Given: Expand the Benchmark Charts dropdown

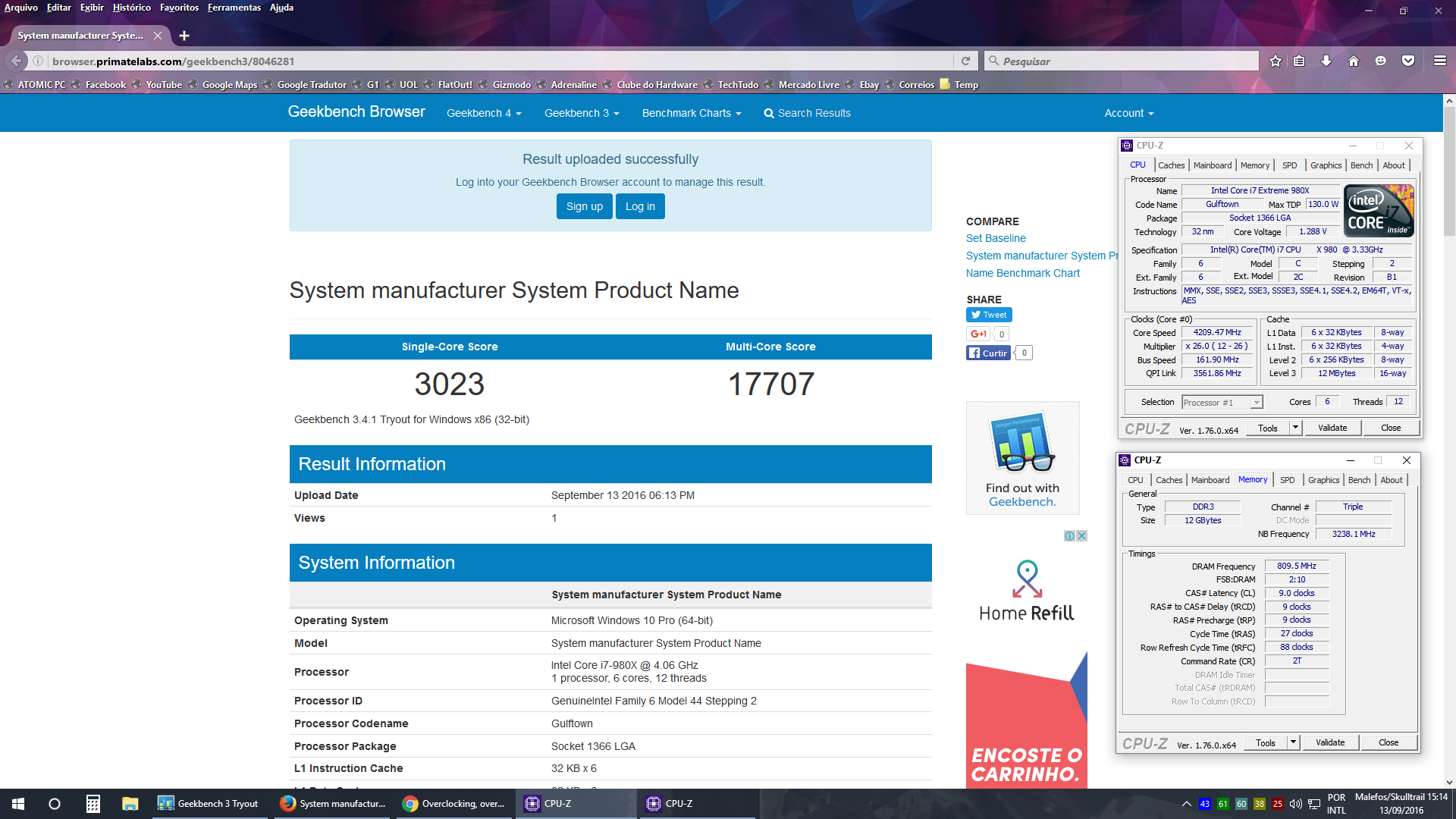Looking at the screenshot, I should (x=691, y=113).
